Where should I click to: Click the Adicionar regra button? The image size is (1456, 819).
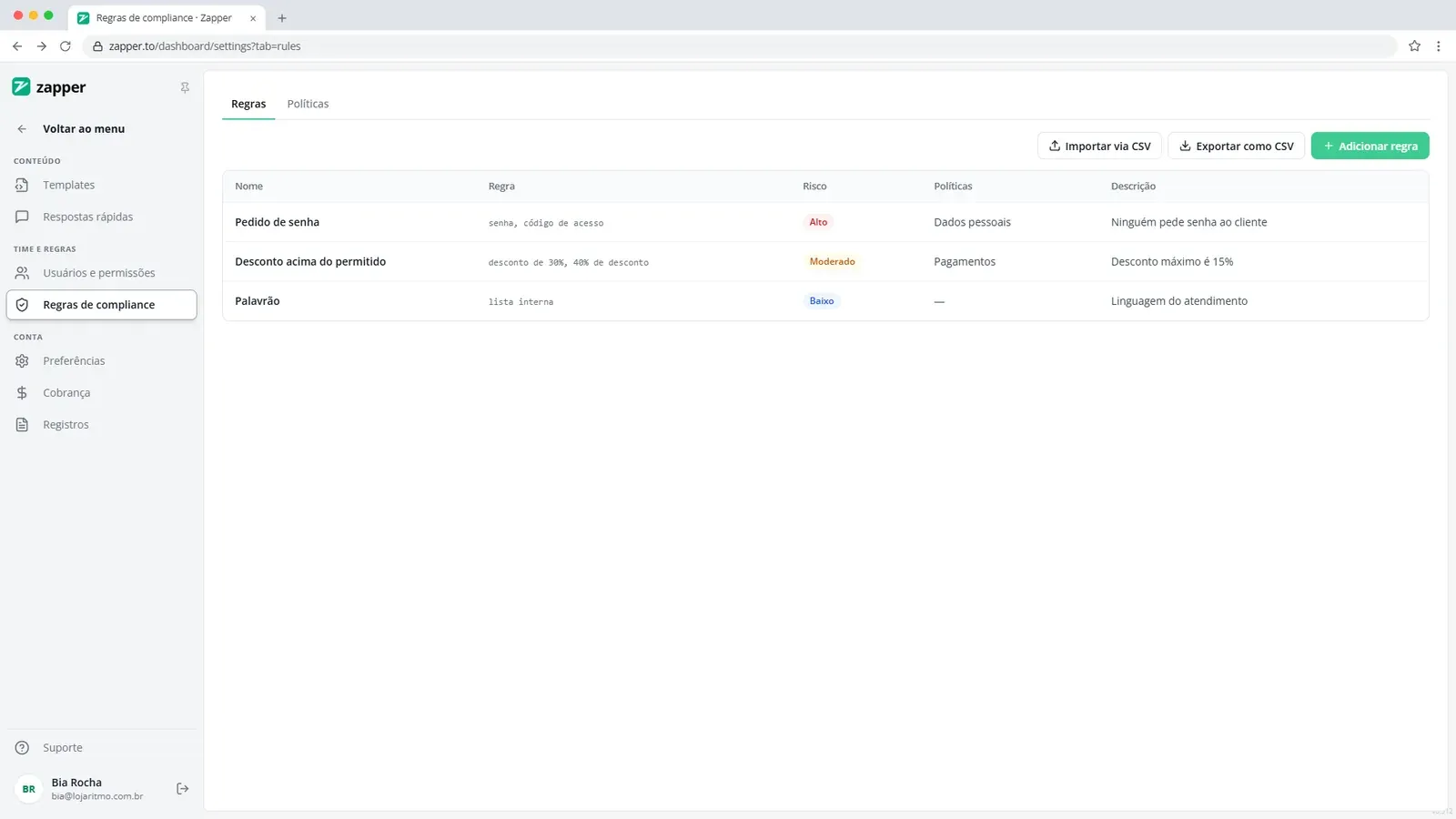tap(1370, 146)
